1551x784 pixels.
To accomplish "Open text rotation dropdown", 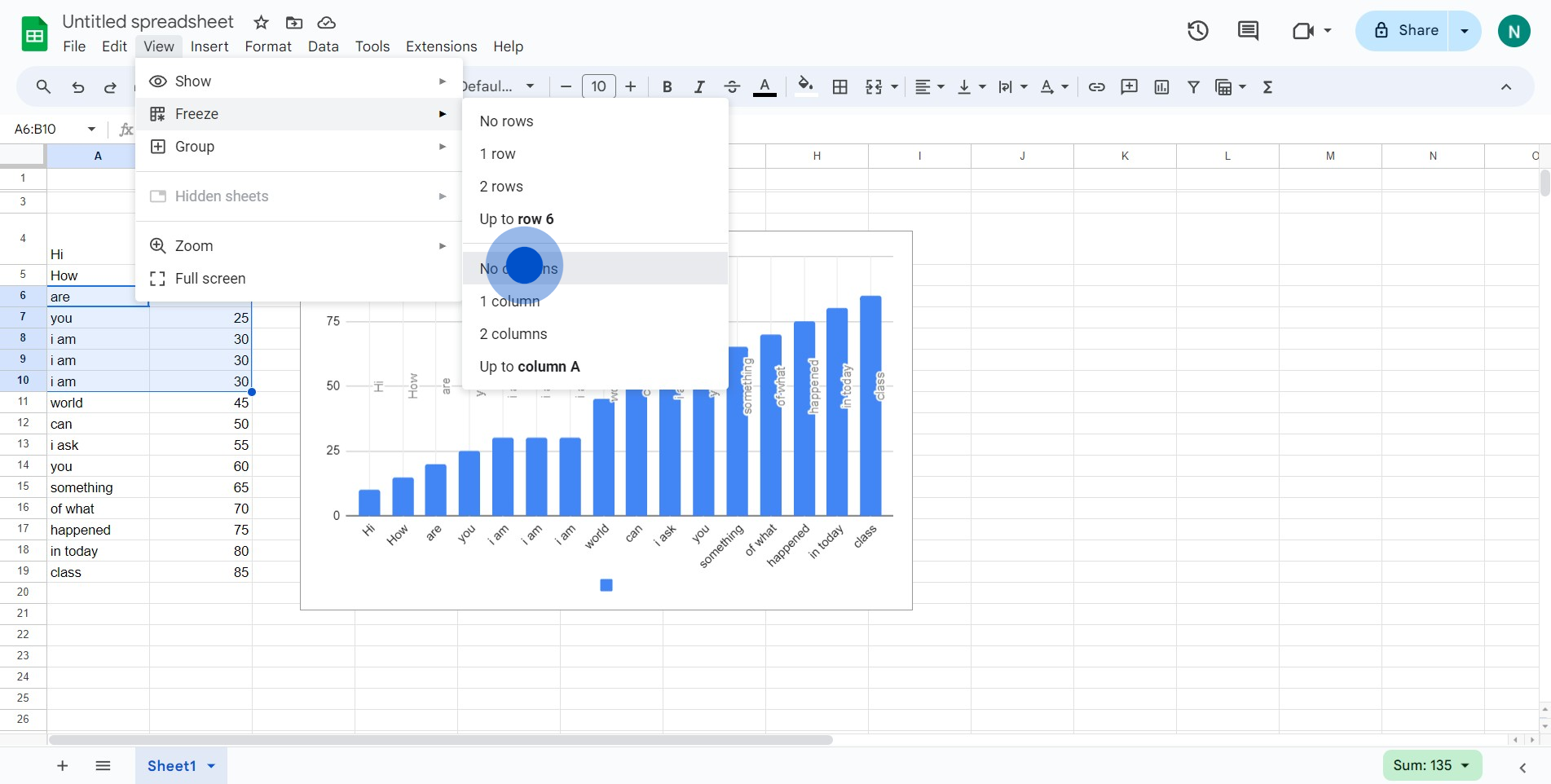I will coord(1054,87).
